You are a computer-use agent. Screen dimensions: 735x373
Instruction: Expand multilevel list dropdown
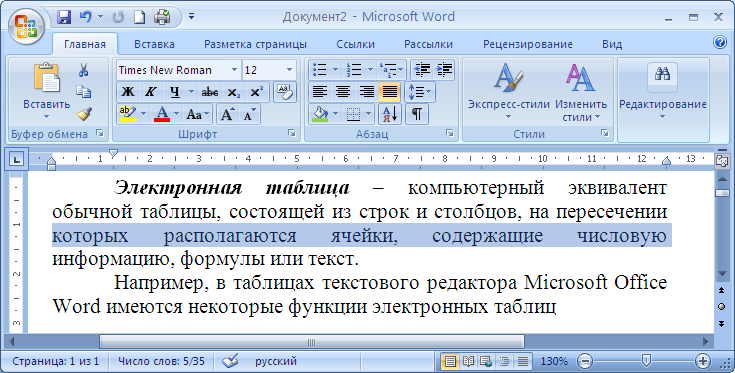[x=401, y=70]
